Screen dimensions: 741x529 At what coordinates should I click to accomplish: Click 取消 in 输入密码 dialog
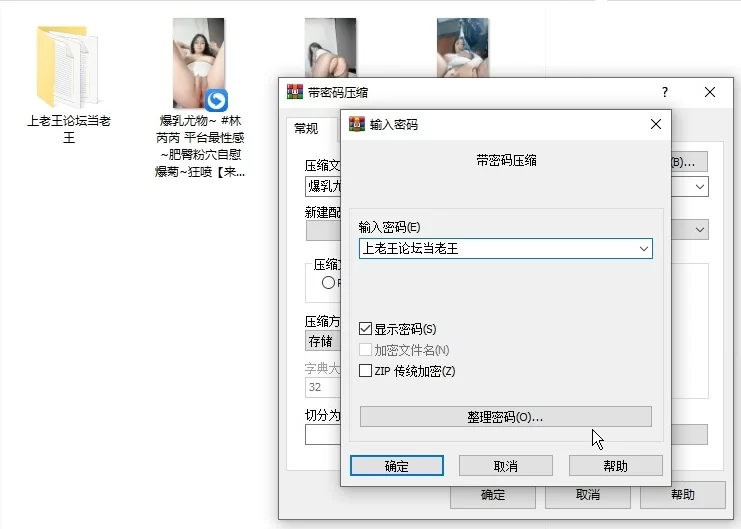pyautogui.click(x=506, y=466)
